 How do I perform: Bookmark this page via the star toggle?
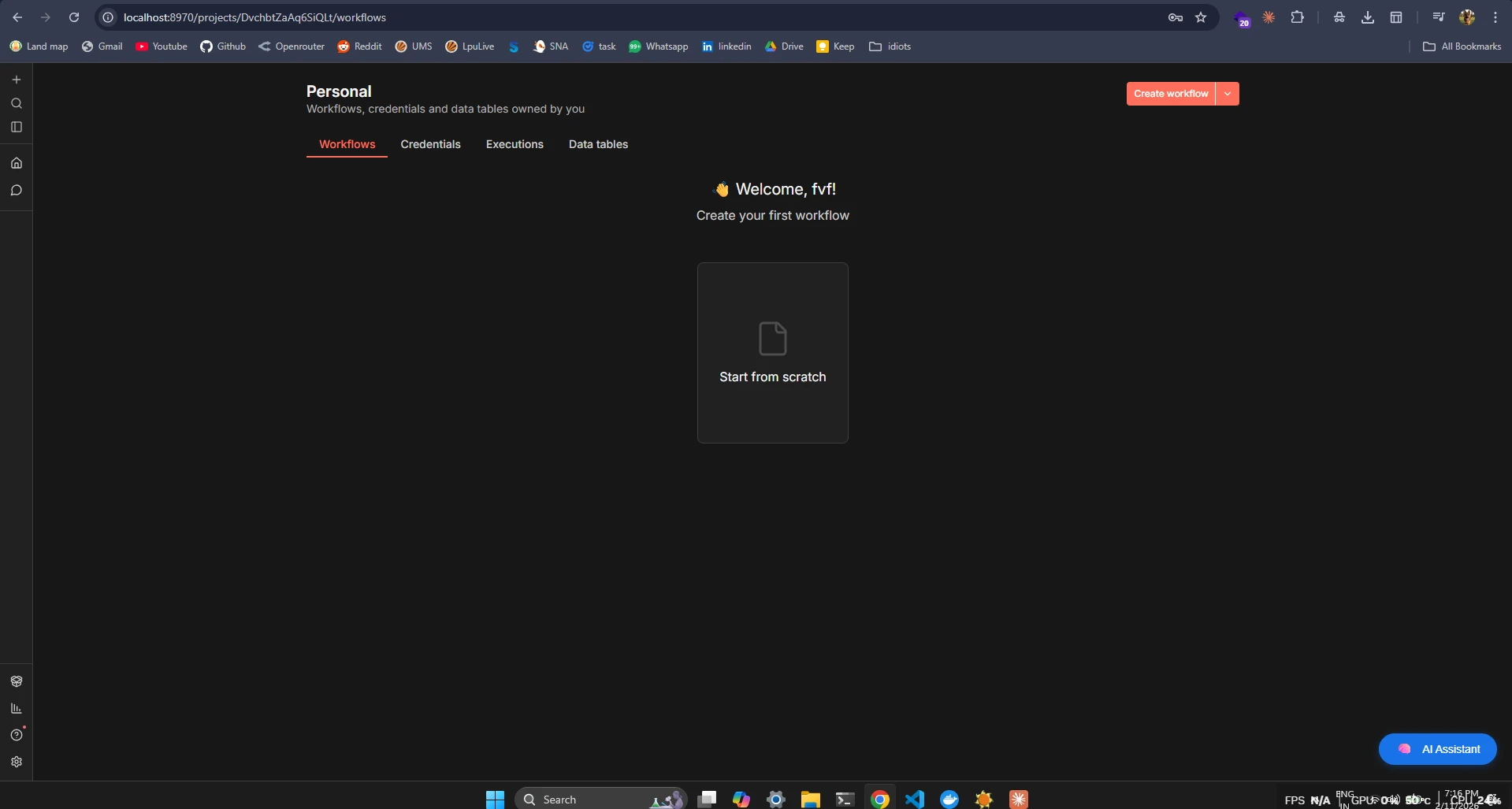tap(1201, 17)
